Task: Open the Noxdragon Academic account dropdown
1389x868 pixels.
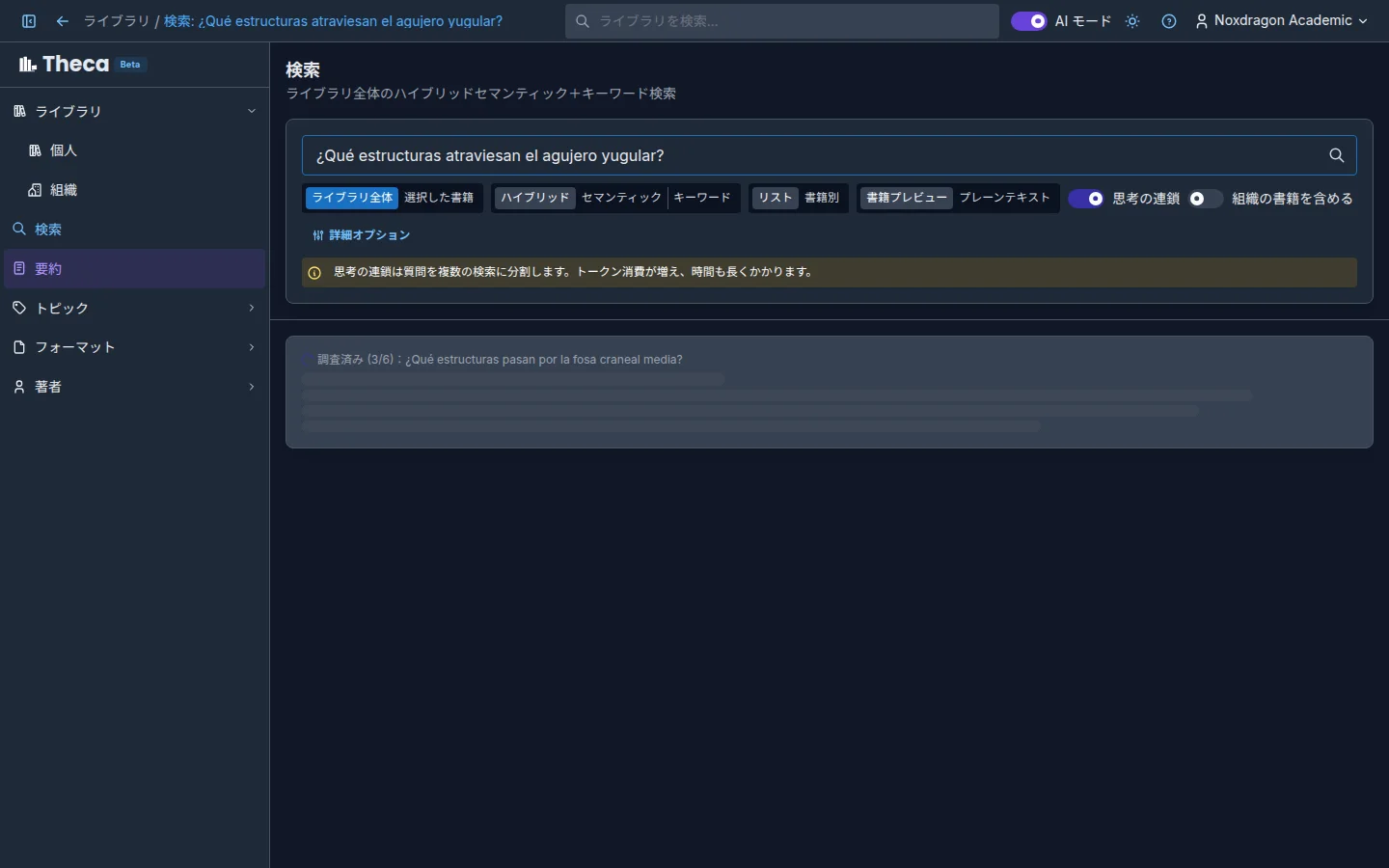Action: pos(1282,21)
